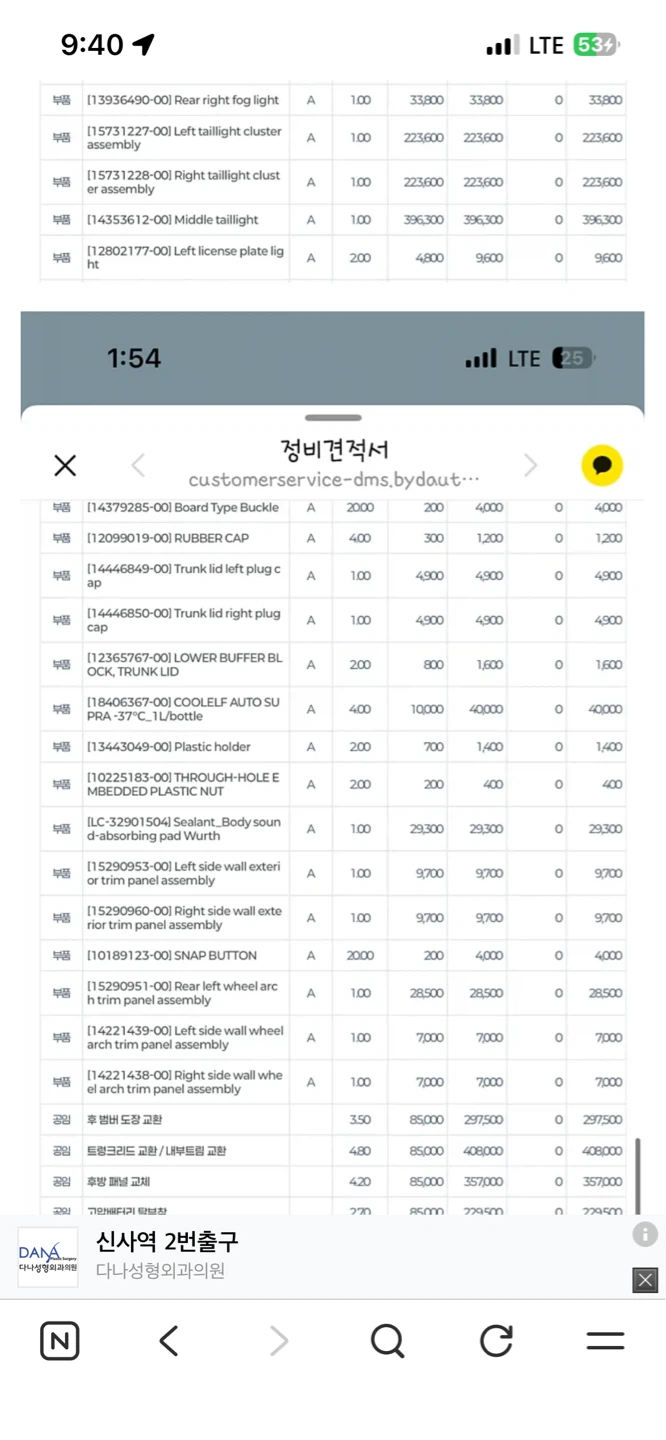Open search with the magnifier icon

[x=387, y=1341]
